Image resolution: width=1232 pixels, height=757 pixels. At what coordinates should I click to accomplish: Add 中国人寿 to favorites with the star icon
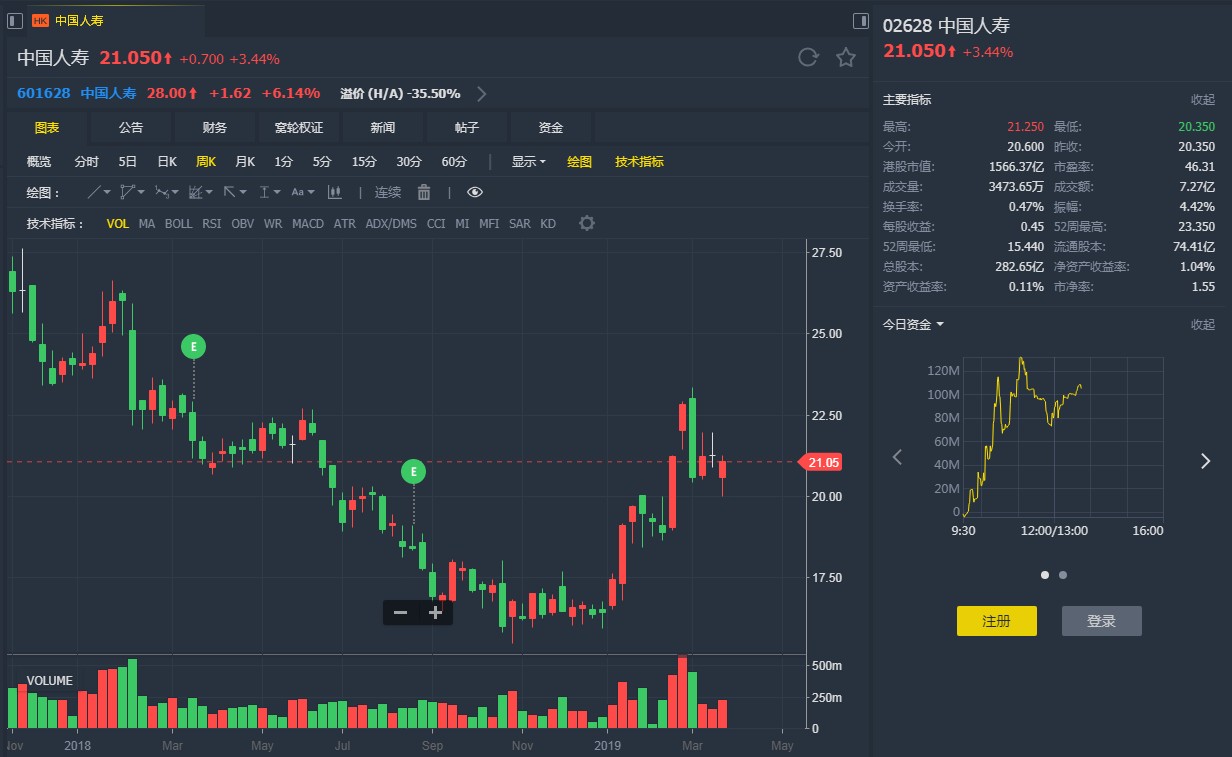pyautogui.click(x=846, y=57)
